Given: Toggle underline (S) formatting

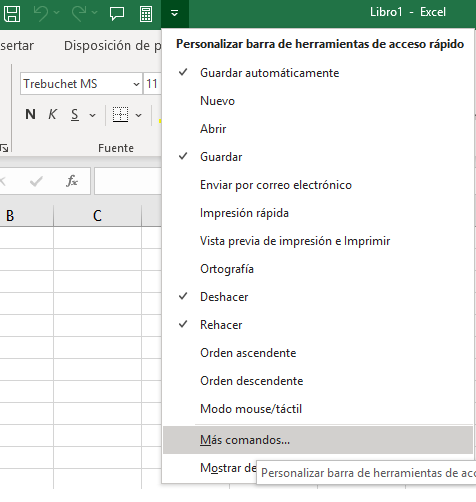Looking at the screenshot, I should pyautogui.click(x=75, y=114).
